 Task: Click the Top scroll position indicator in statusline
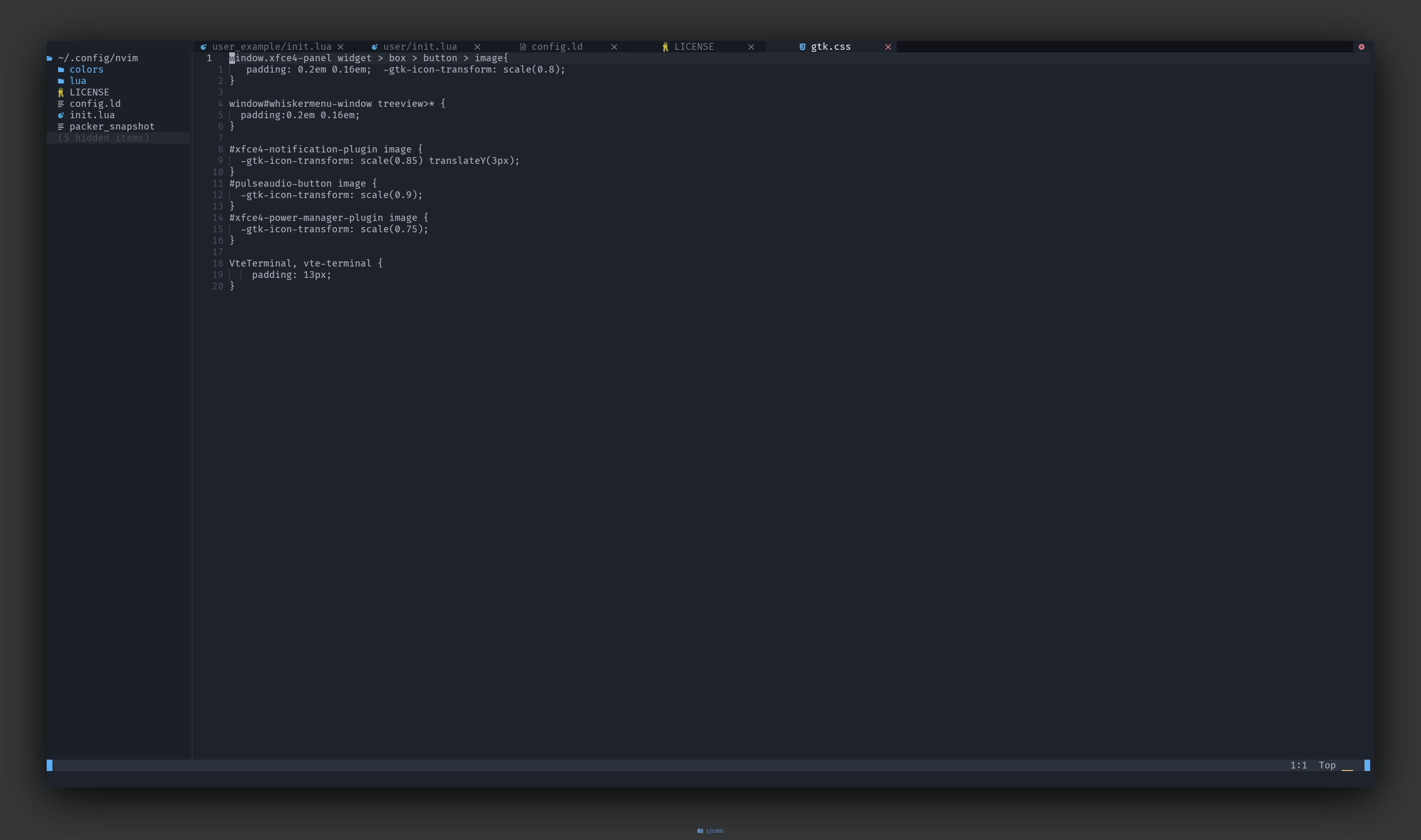1328,765
